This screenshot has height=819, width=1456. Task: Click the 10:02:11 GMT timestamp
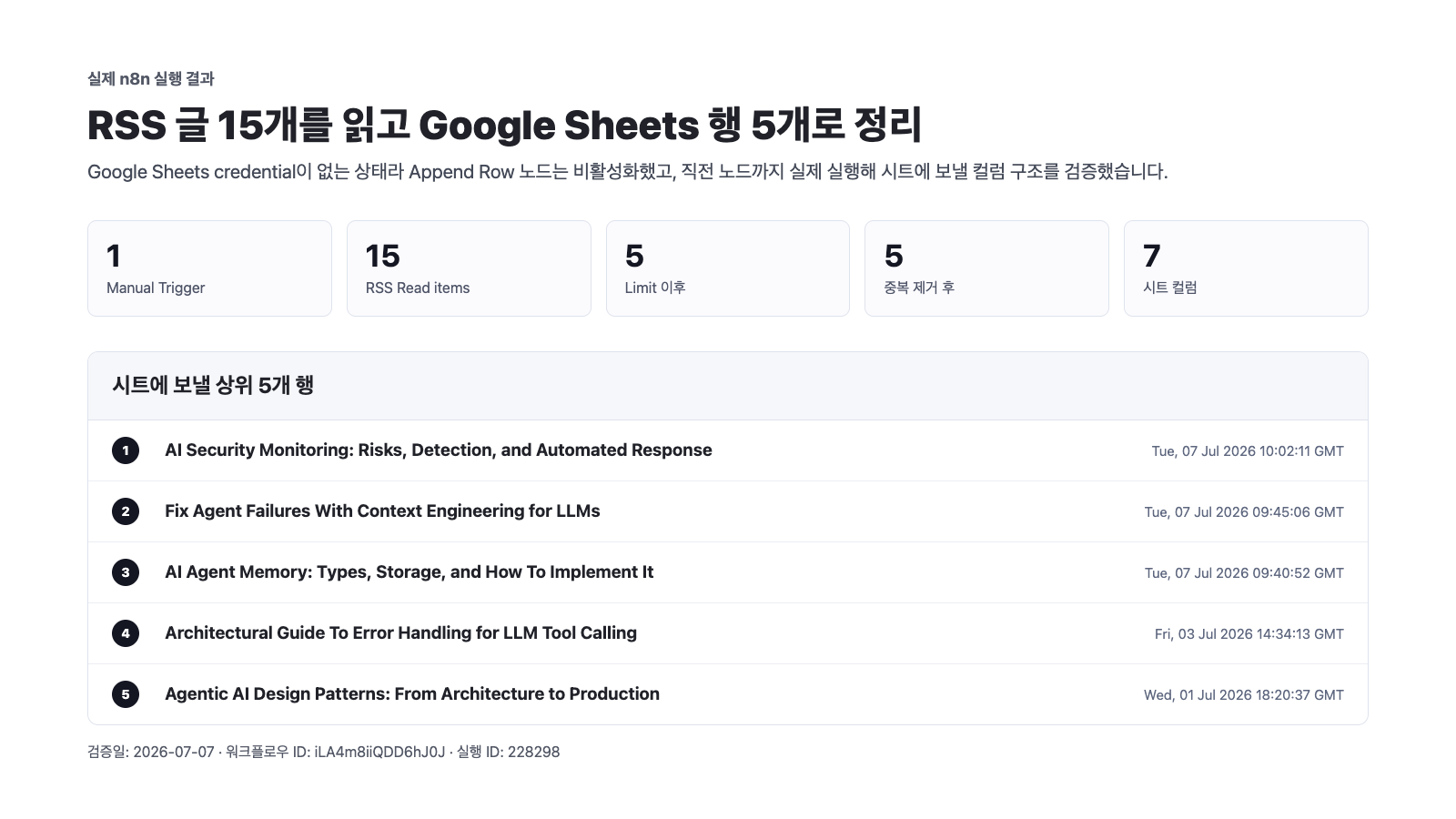coord(1248,451)
